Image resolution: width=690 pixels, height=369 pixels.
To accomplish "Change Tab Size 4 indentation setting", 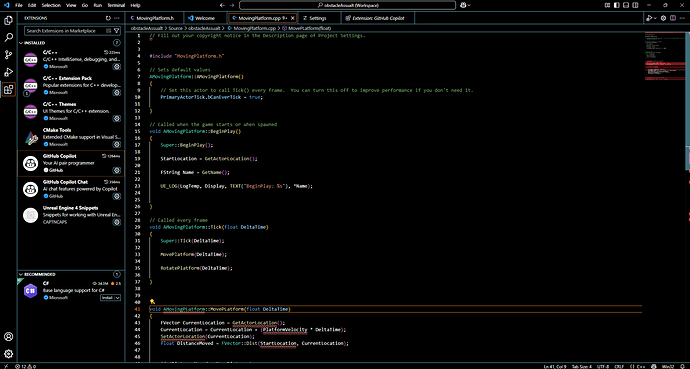I will 582,366.
